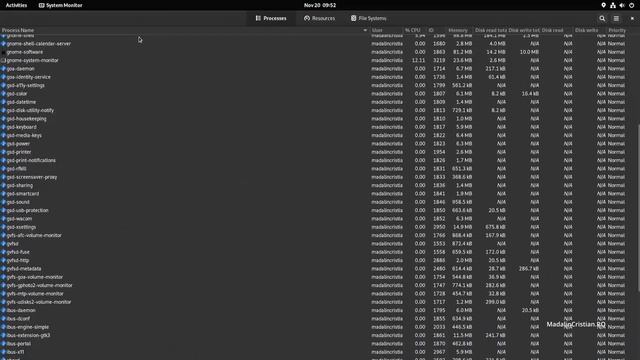
Task: Sort by Priority column header
Action: click(x=617, y=30)
